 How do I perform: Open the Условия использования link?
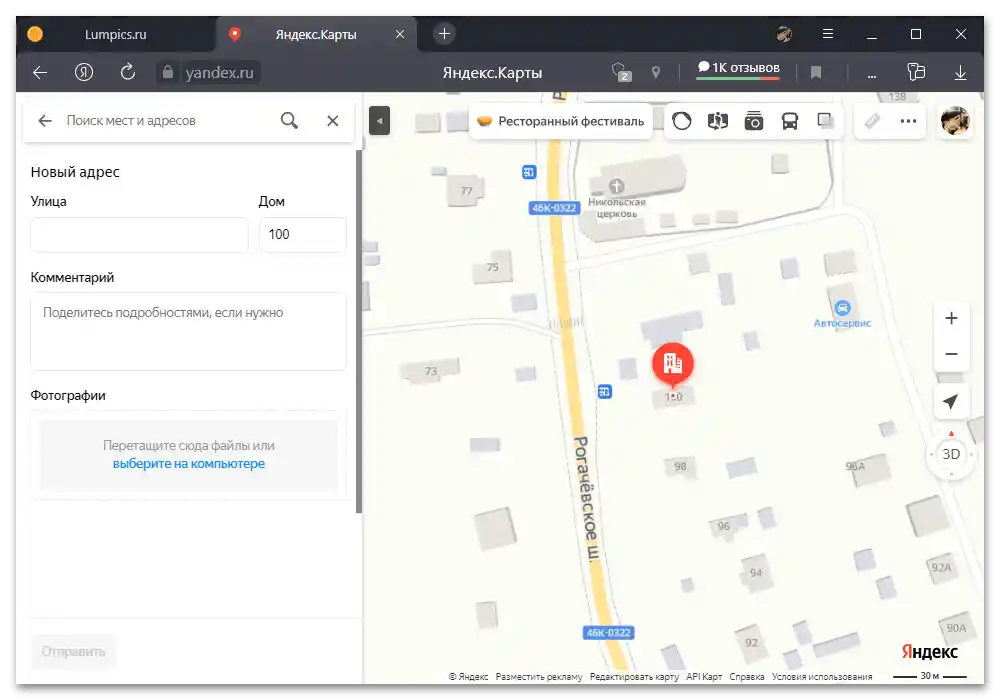tap(822, 676)
